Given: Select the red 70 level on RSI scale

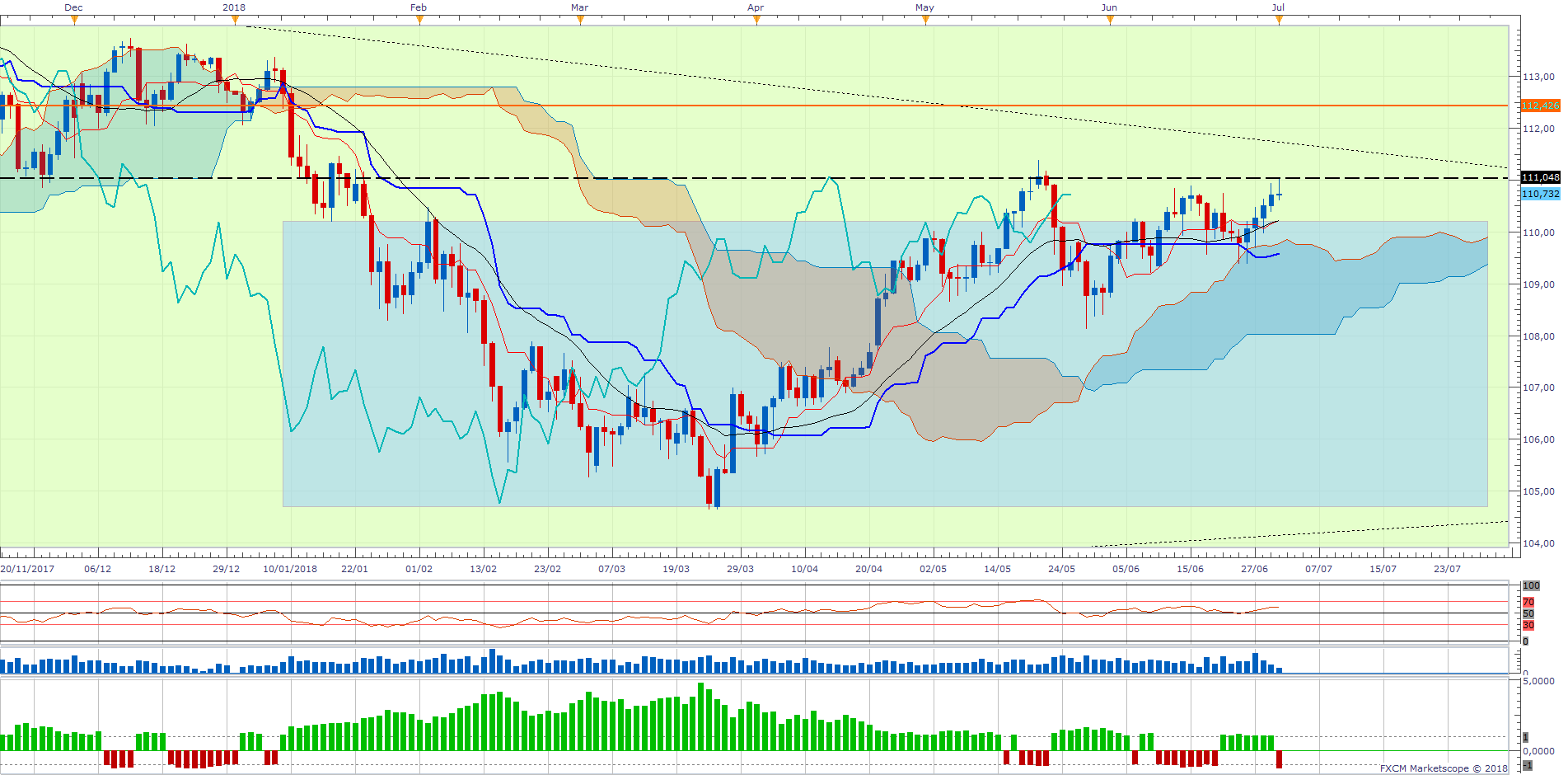Looking at the screenshot, I should tap(1528, 603).
